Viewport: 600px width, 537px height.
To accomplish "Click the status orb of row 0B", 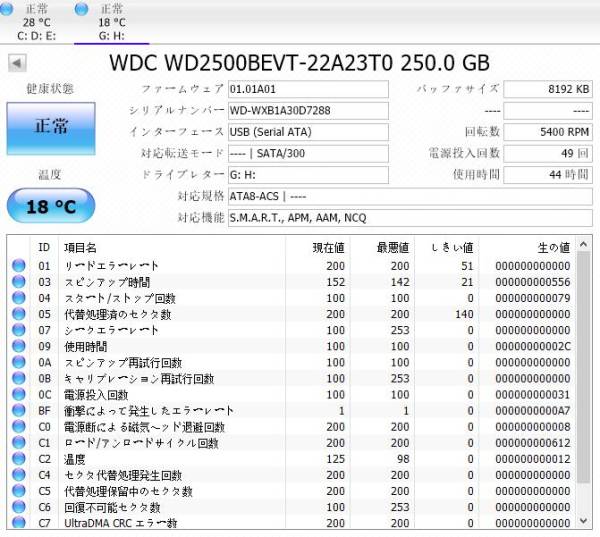I will tap(18, 378).
